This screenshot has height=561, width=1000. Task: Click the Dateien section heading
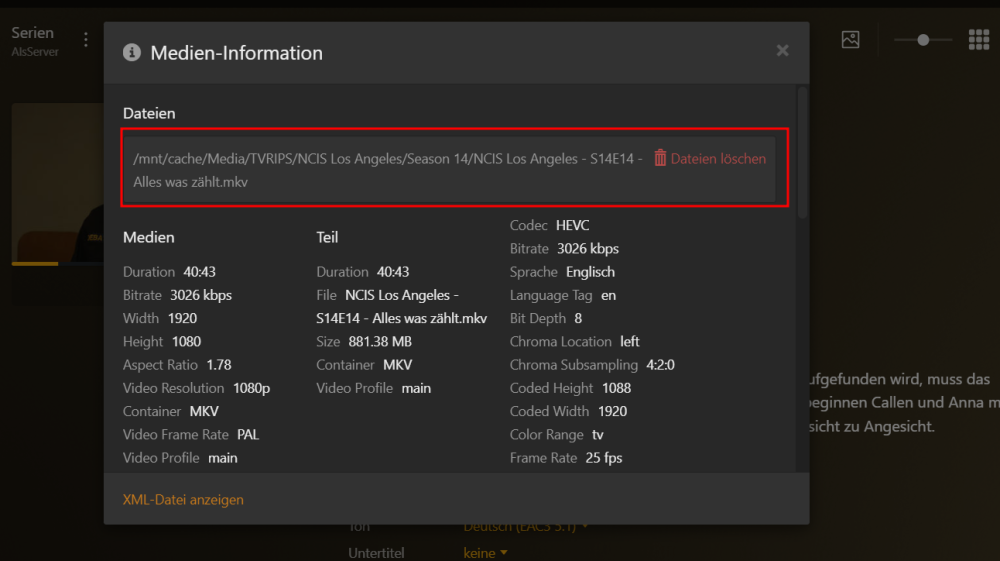tap(149, 113)
